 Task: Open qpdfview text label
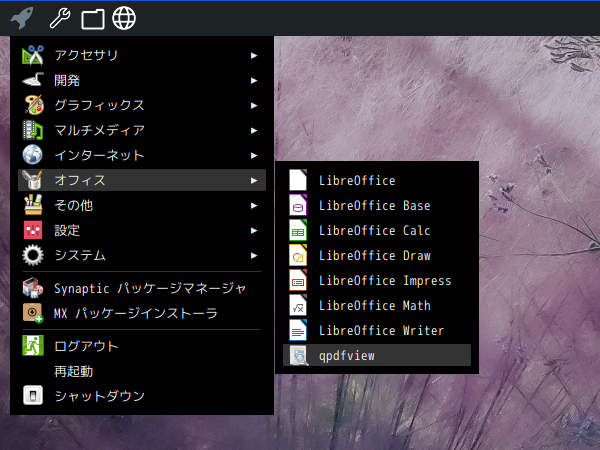pos(347,356)
